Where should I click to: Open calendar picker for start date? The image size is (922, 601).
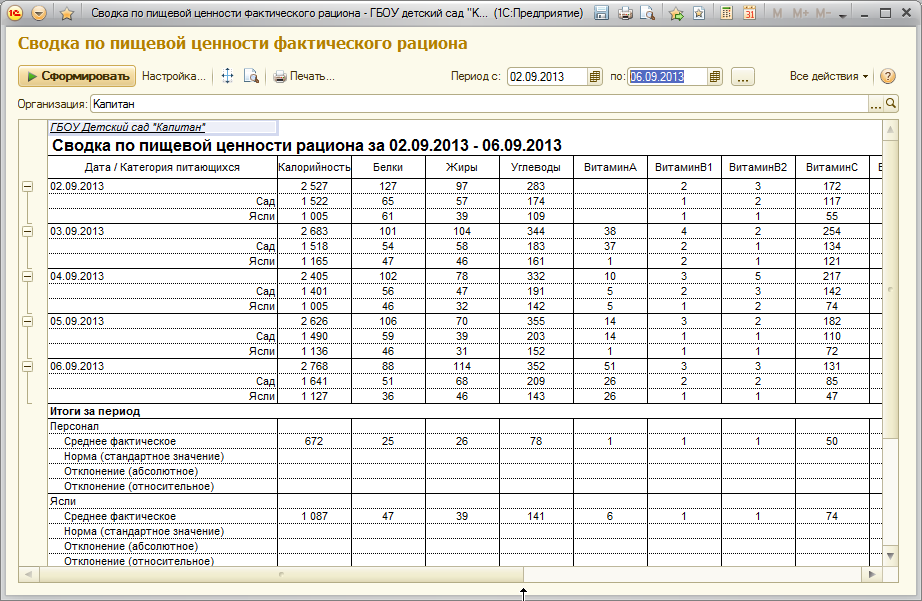[595, 76]
